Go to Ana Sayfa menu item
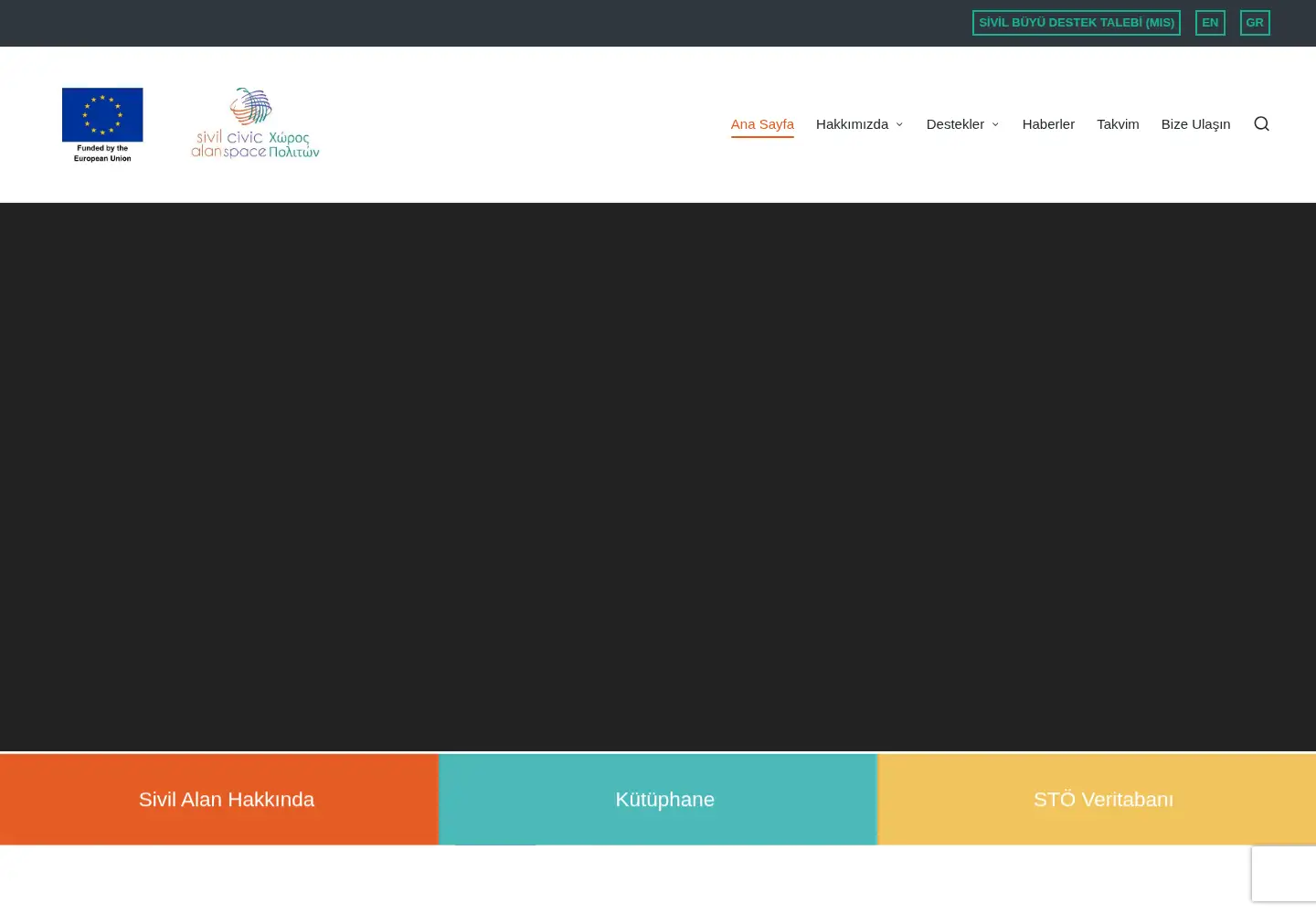The image size is (1316, 914). (762, 124)
